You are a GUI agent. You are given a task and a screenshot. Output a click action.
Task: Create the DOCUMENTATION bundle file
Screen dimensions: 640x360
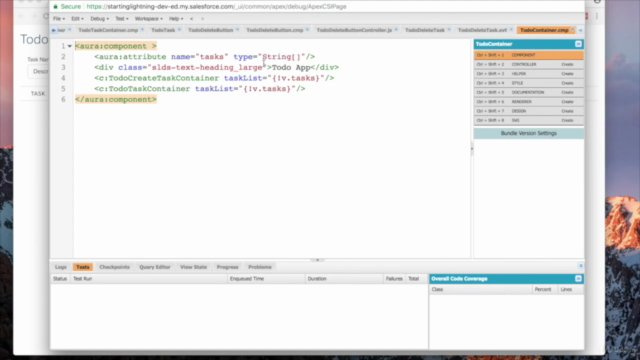[567, 93]
